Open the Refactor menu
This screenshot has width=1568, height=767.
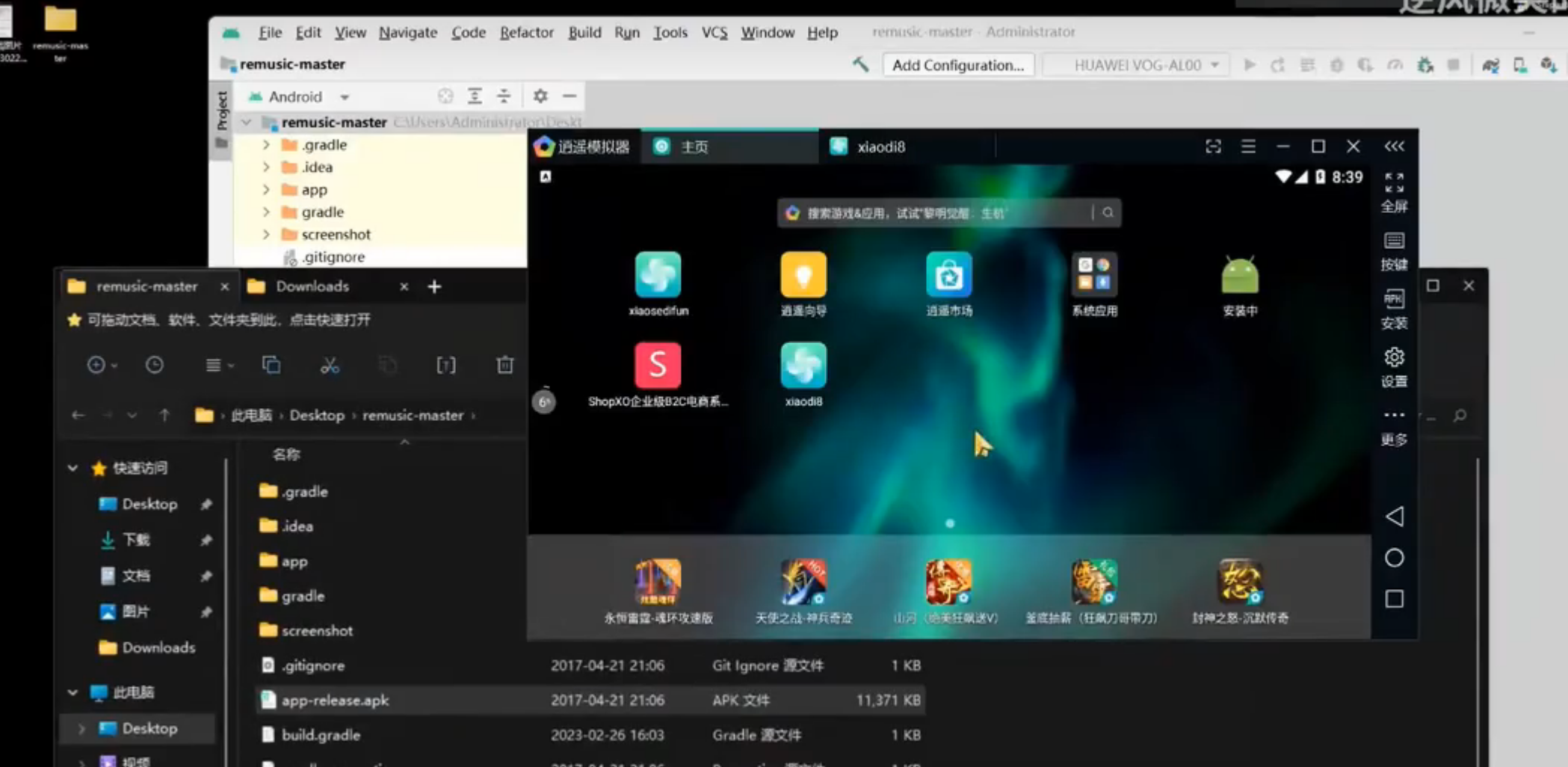pyautogui.click(x=526, y=32)
